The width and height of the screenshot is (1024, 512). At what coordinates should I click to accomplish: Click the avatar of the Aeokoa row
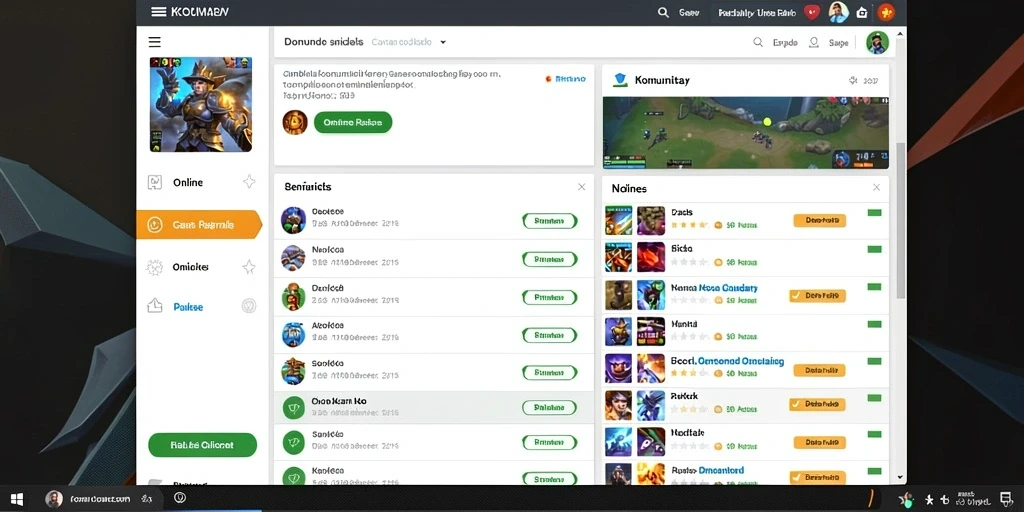click(x=293, y=334)
